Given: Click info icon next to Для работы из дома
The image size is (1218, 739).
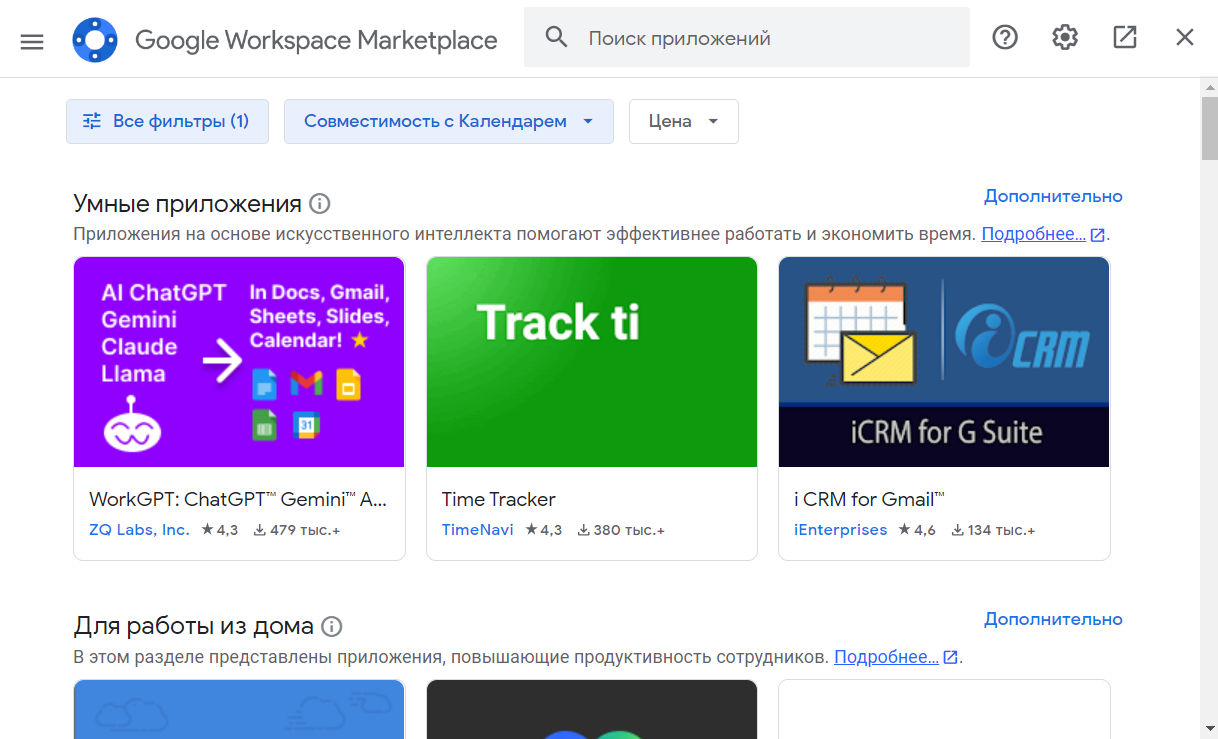Looking at the screenshot, I should click(332, 627).
